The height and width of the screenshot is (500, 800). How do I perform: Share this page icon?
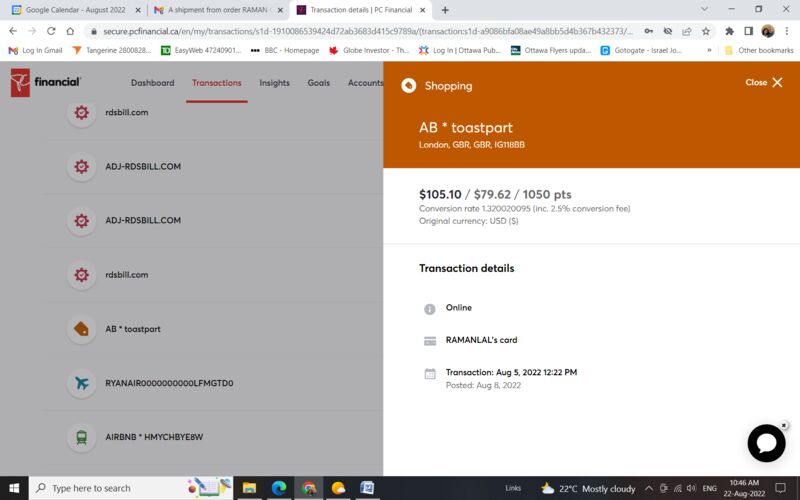687,31
